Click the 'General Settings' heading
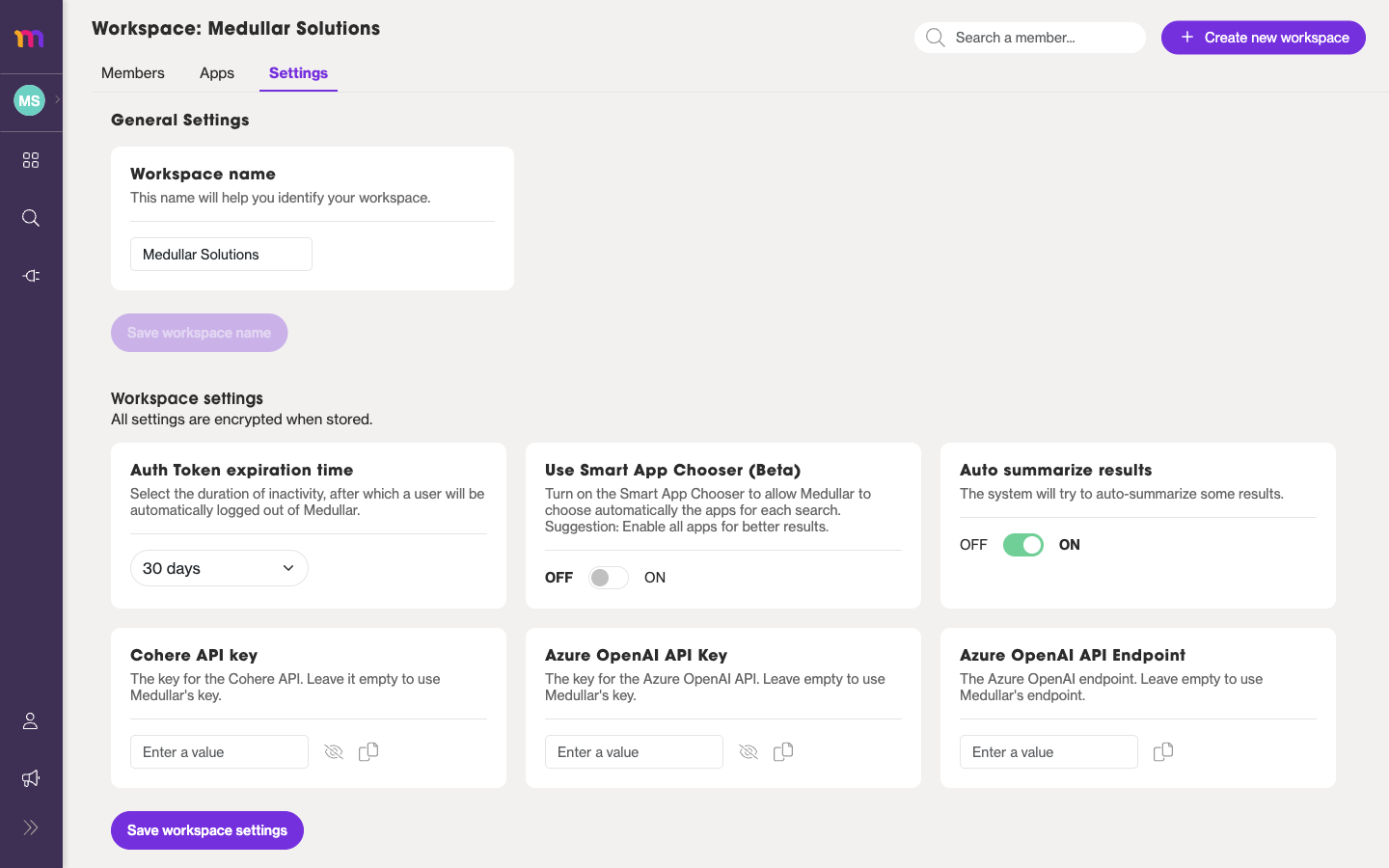 point(180,120)
